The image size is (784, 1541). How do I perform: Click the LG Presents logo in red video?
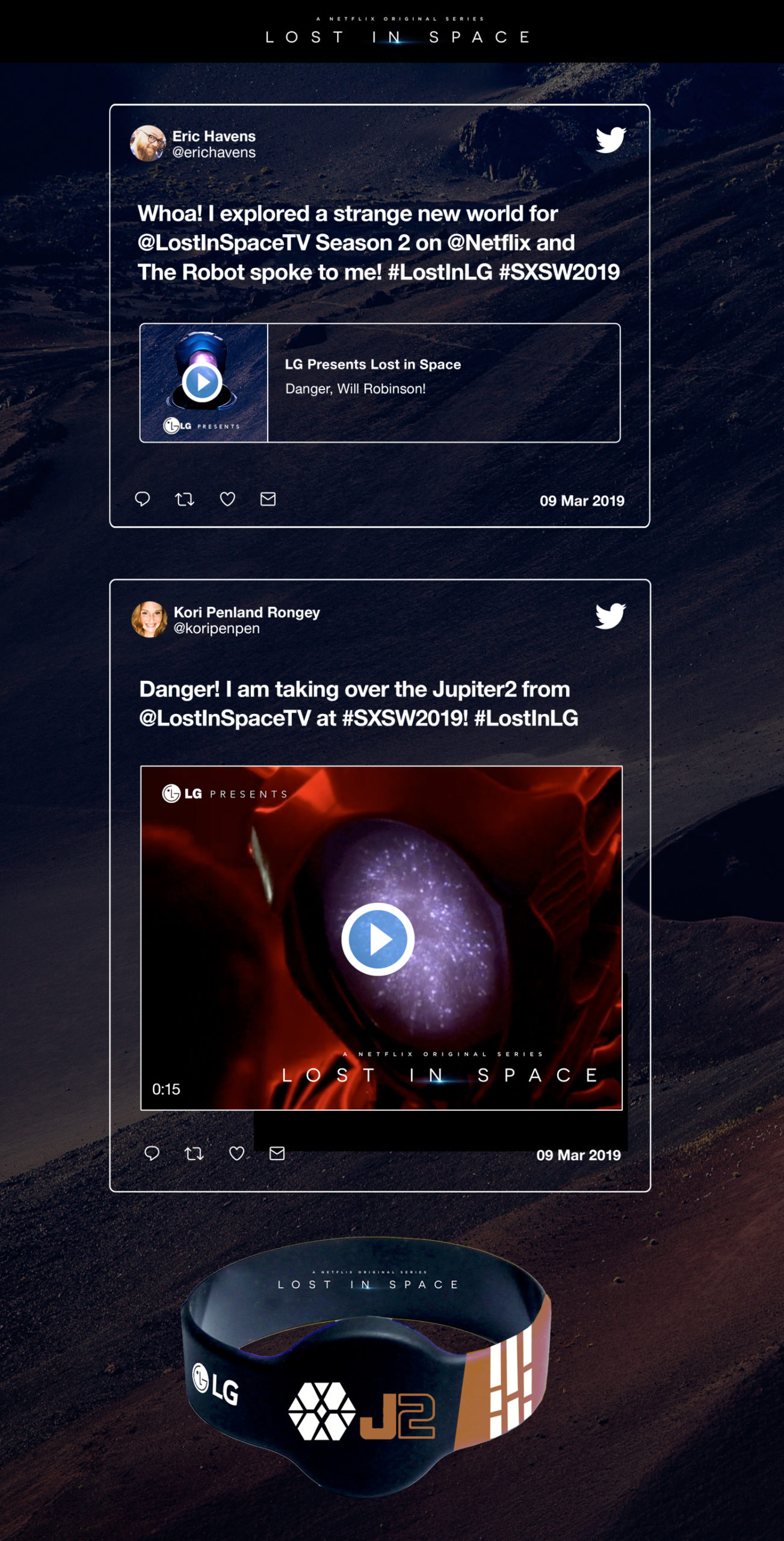(225, 794)
